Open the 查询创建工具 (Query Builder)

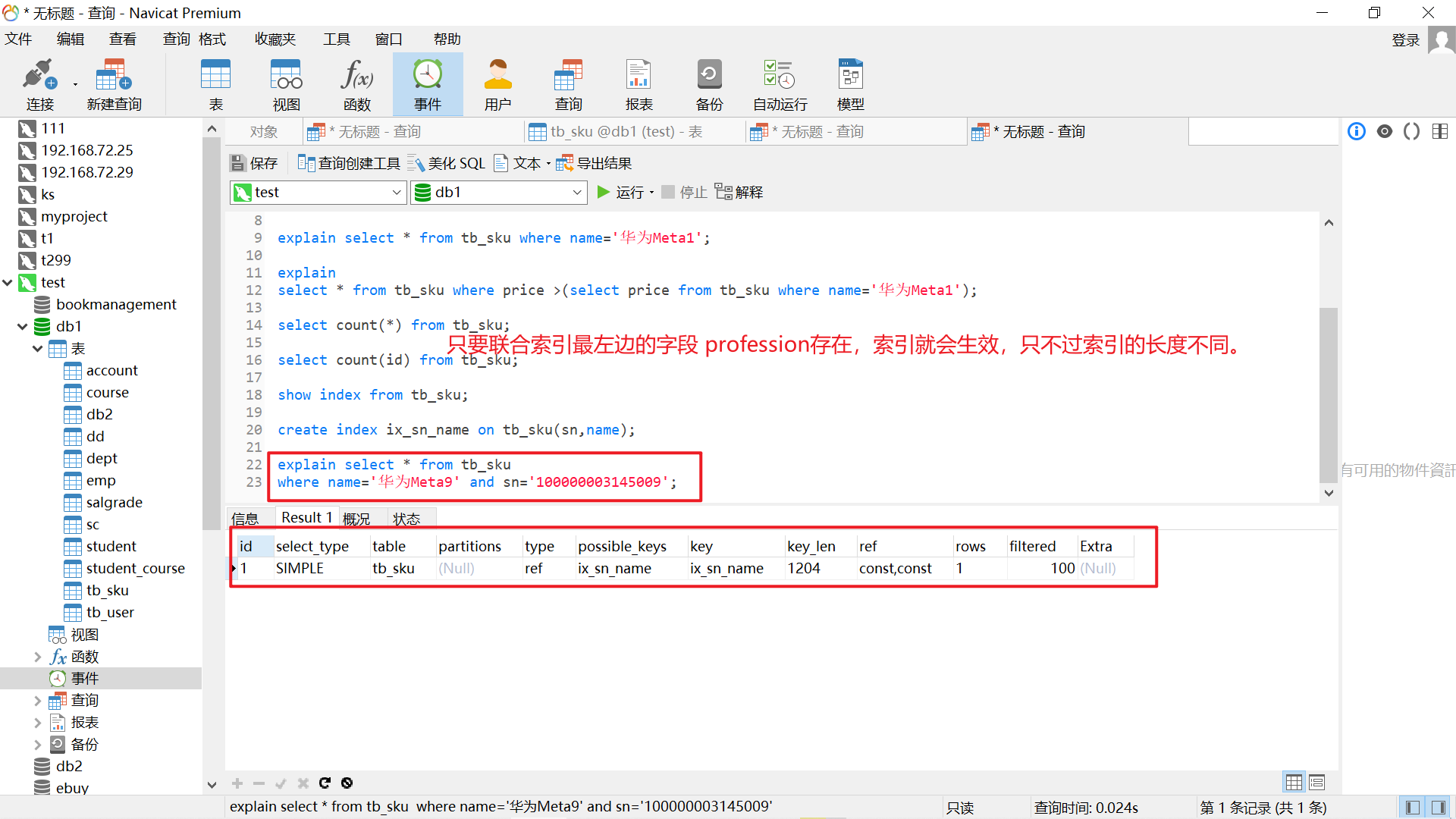pyautogui.click(x=349, y=163)
